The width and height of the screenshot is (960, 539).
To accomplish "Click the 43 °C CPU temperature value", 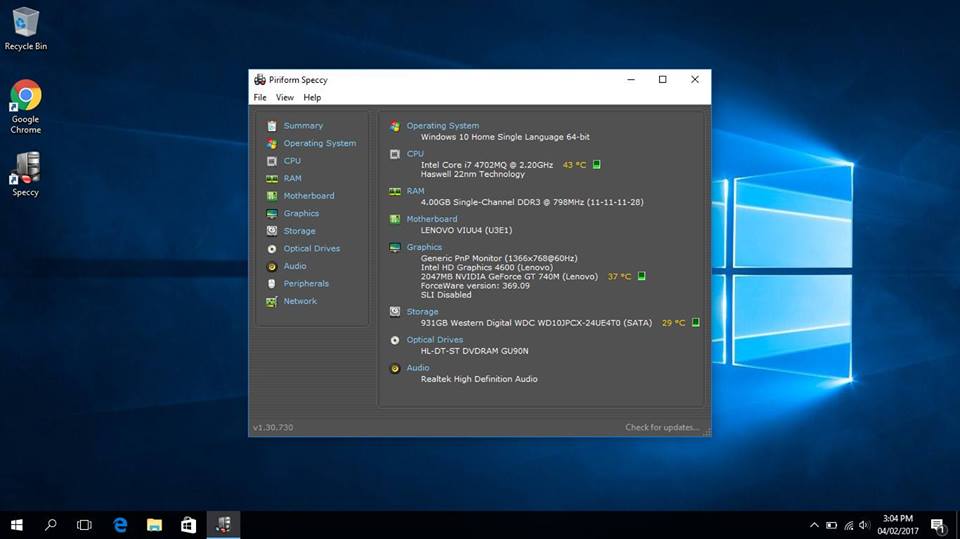I will 574,165.
